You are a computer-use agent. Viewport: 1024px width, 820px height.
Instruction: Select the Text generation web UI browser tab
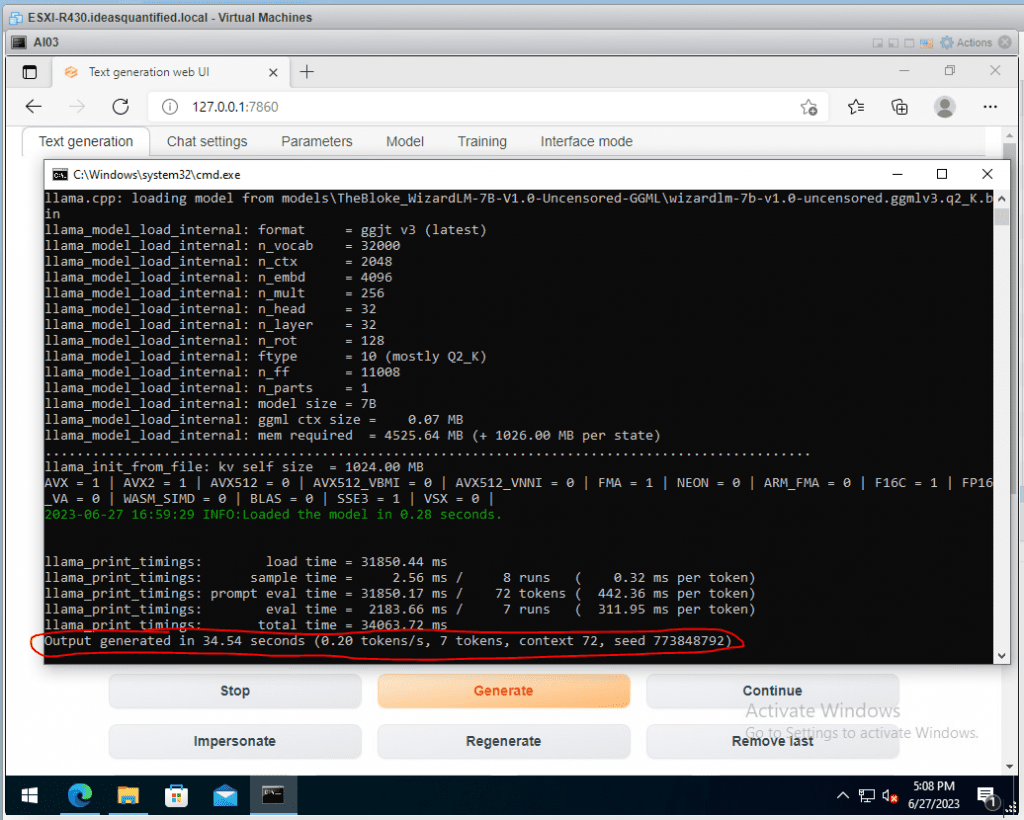168,72
